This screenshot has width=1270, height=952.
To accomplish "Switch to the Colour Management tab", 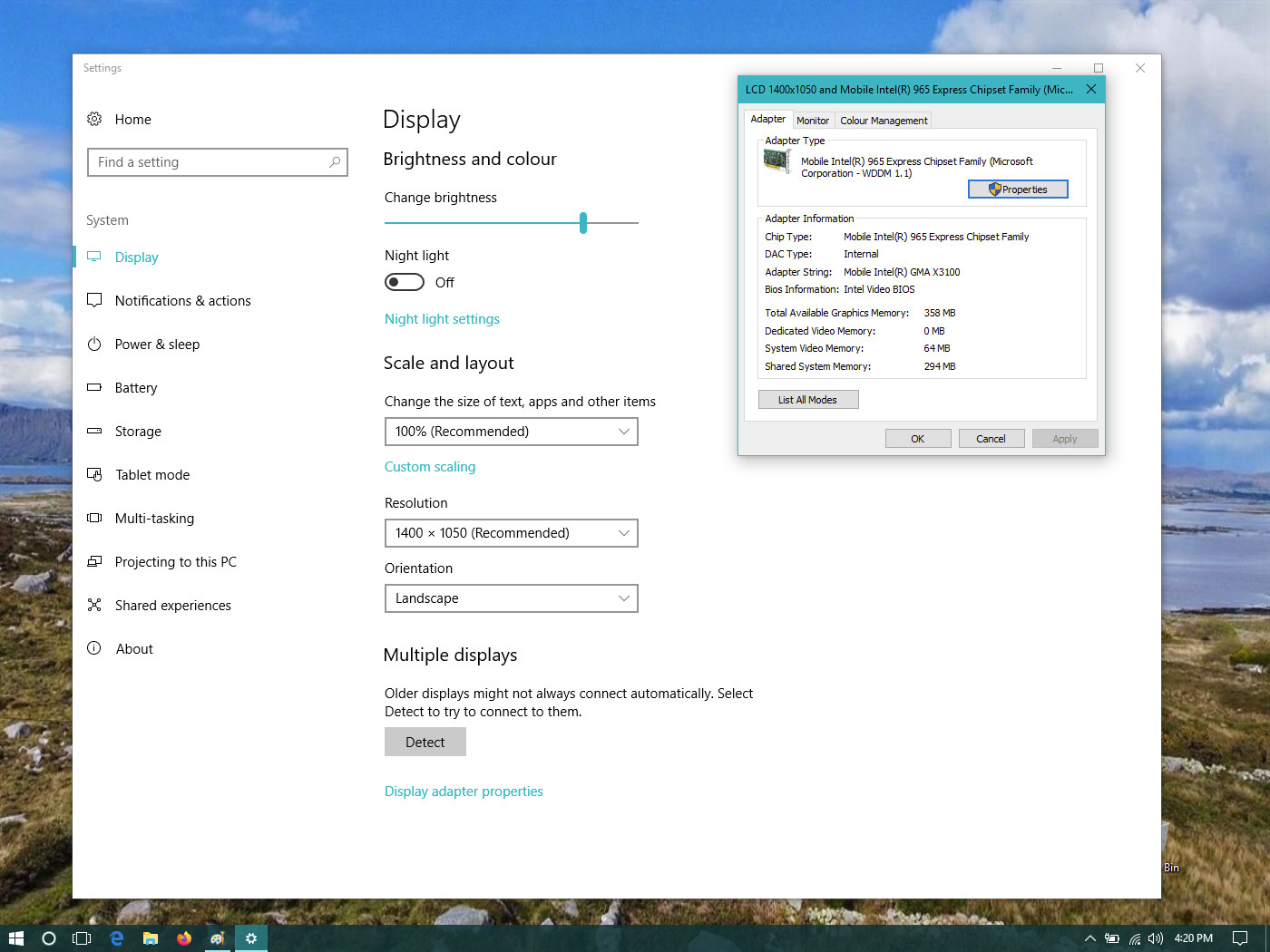I will [884, 121].
